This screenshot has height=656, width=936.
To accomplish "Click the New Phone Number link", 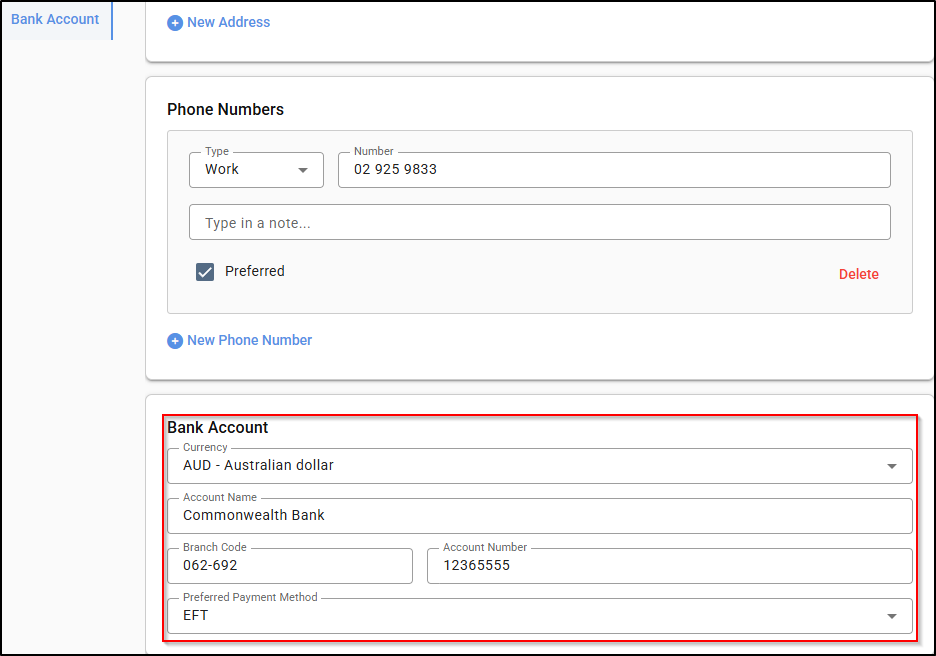I will [x=250, y=340].
